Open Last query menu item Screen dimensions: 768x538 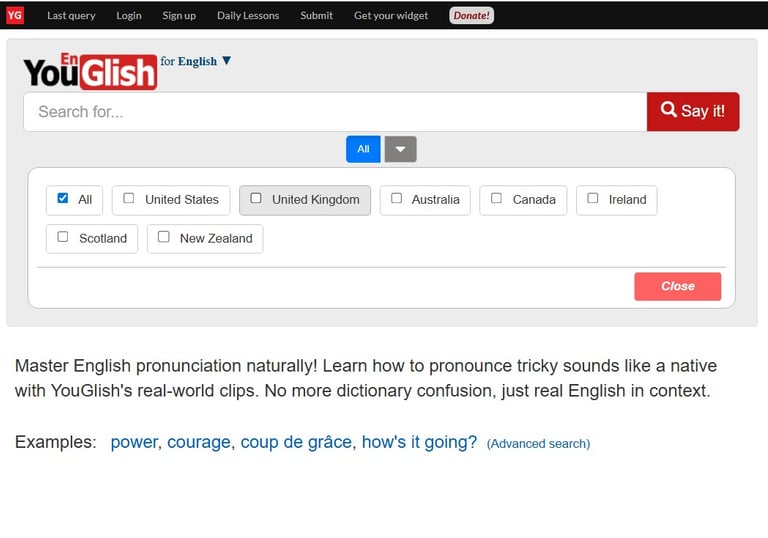point(71,16)
